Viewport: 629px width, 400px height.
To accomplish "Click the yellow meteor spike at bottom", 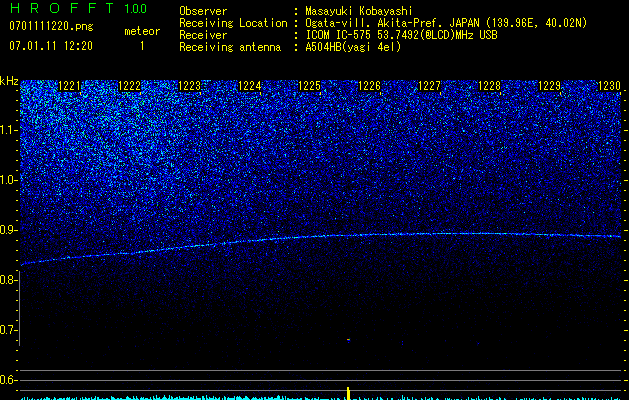I will (348, 393).
